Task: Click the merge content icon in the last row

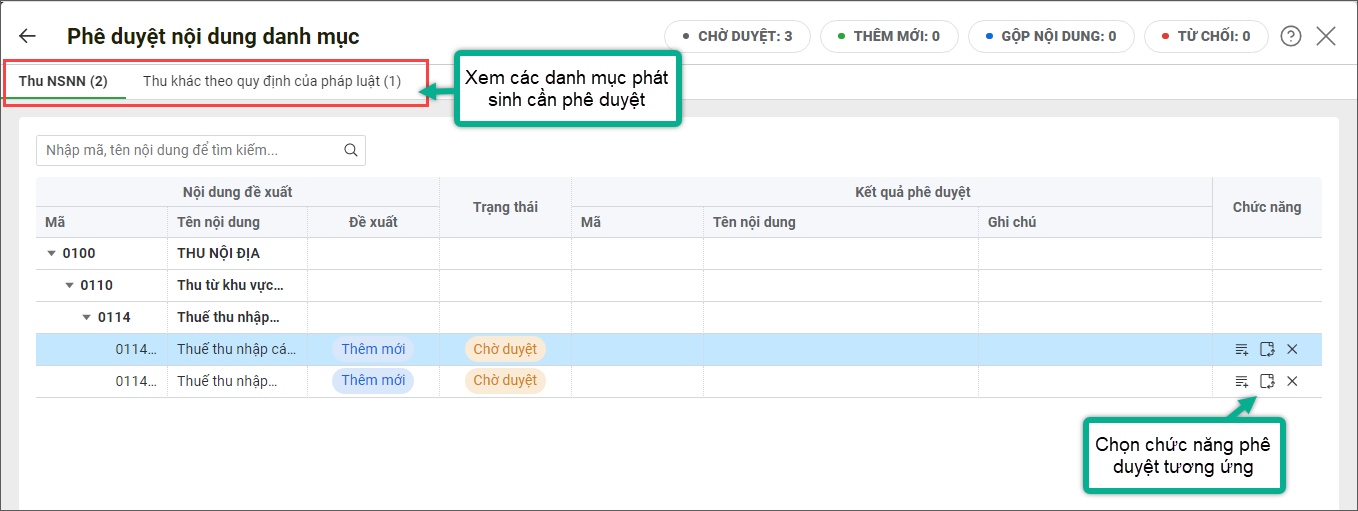Action: [x=1267, y=381]
